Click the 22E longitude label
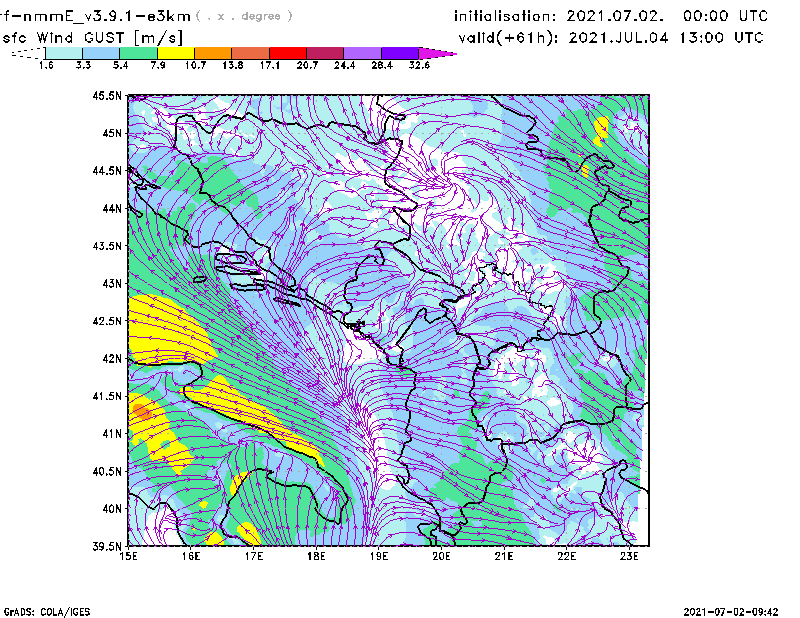Viewport: 800px width, 618px height. 567,556
